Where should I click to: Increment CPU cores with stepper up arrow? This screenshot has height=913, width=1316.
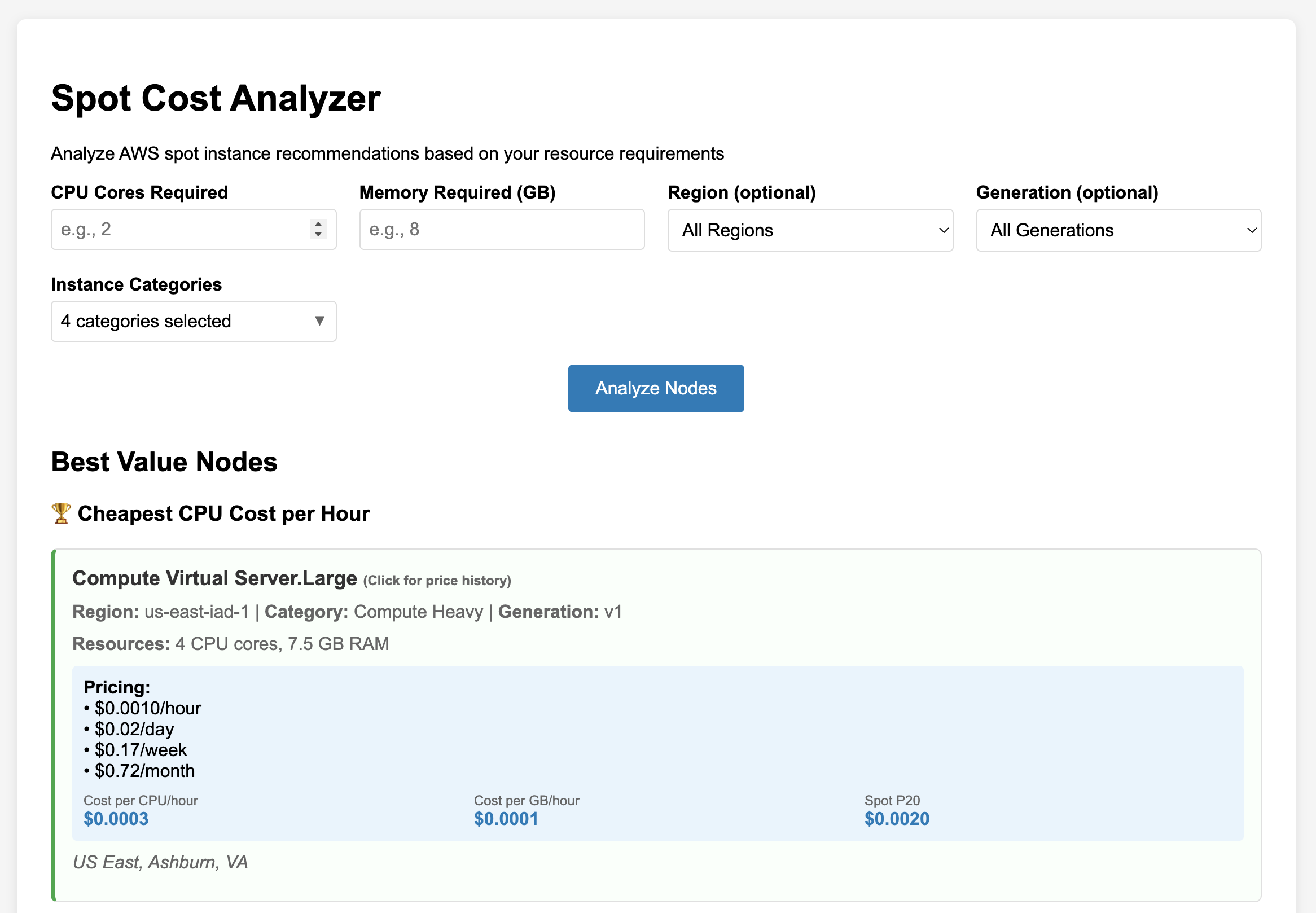click(x=319, y=224)
